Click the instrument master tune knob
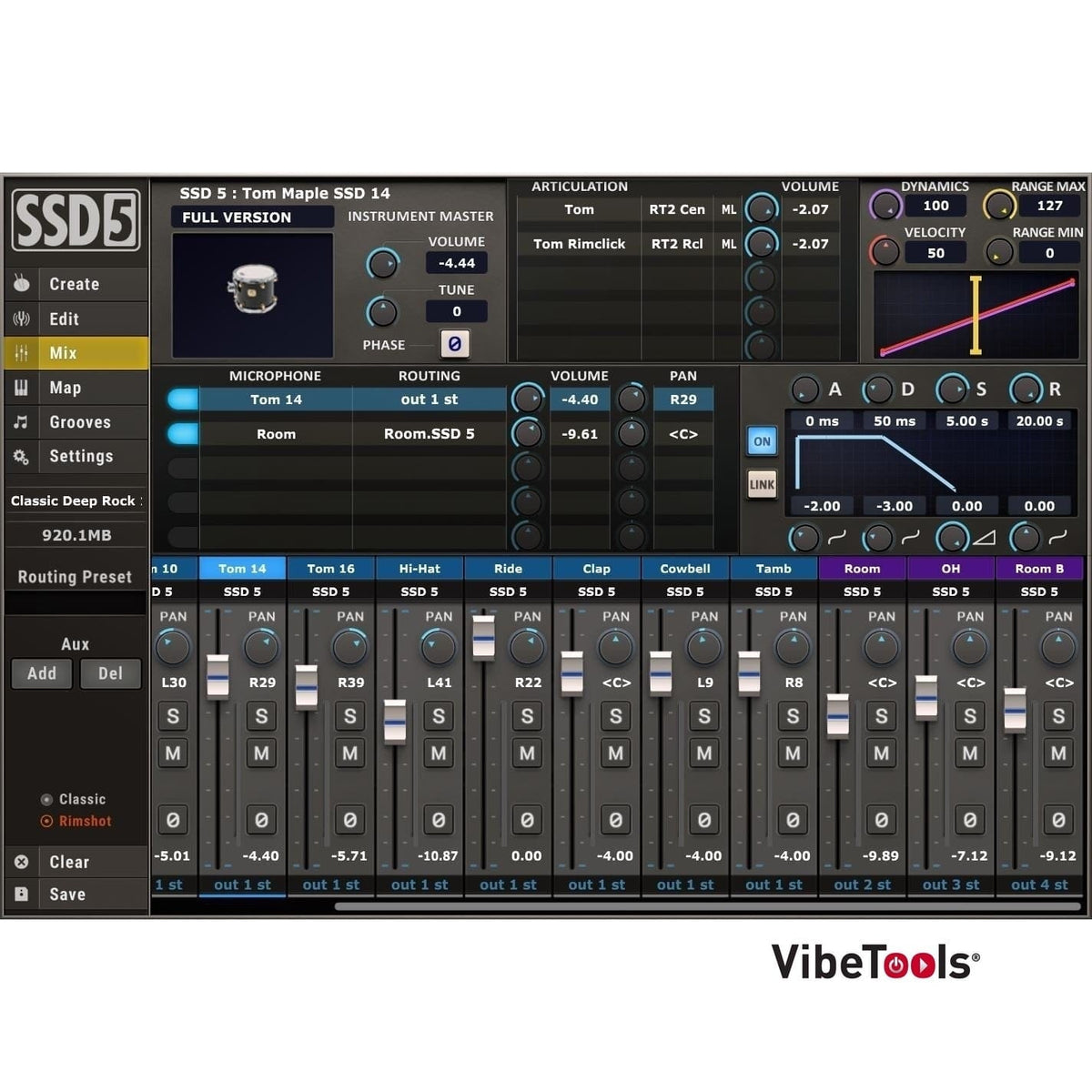 382,312
